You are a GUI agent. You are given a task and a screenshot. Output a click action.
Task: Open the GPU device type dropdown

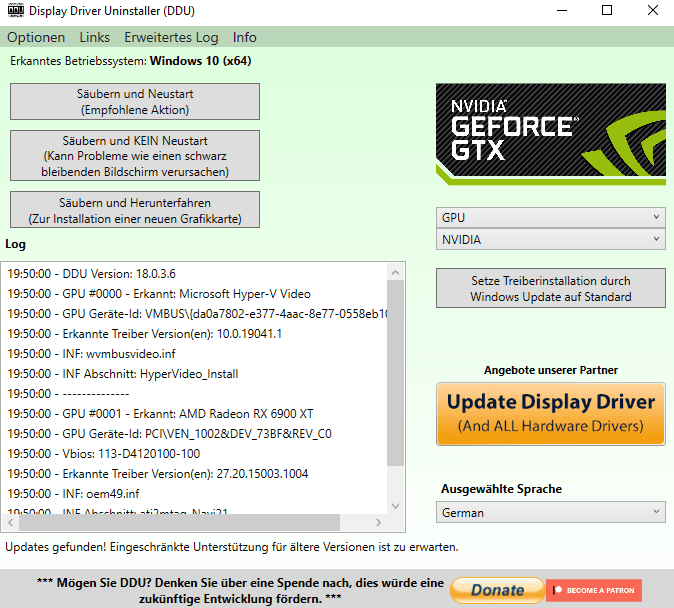[551, 218]
